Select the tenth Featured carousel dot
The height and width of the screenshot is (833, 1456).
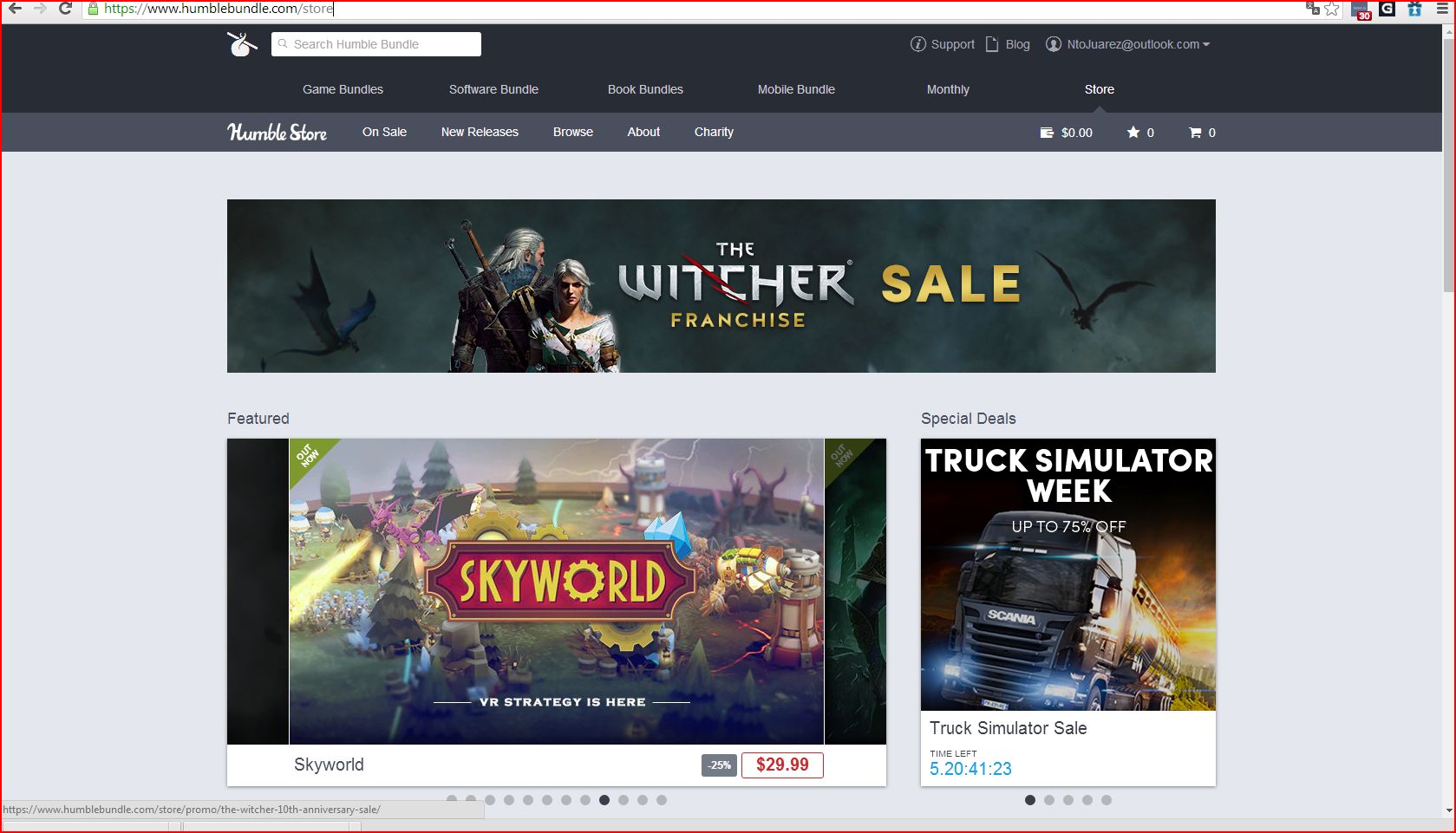[x=624, y=800]
